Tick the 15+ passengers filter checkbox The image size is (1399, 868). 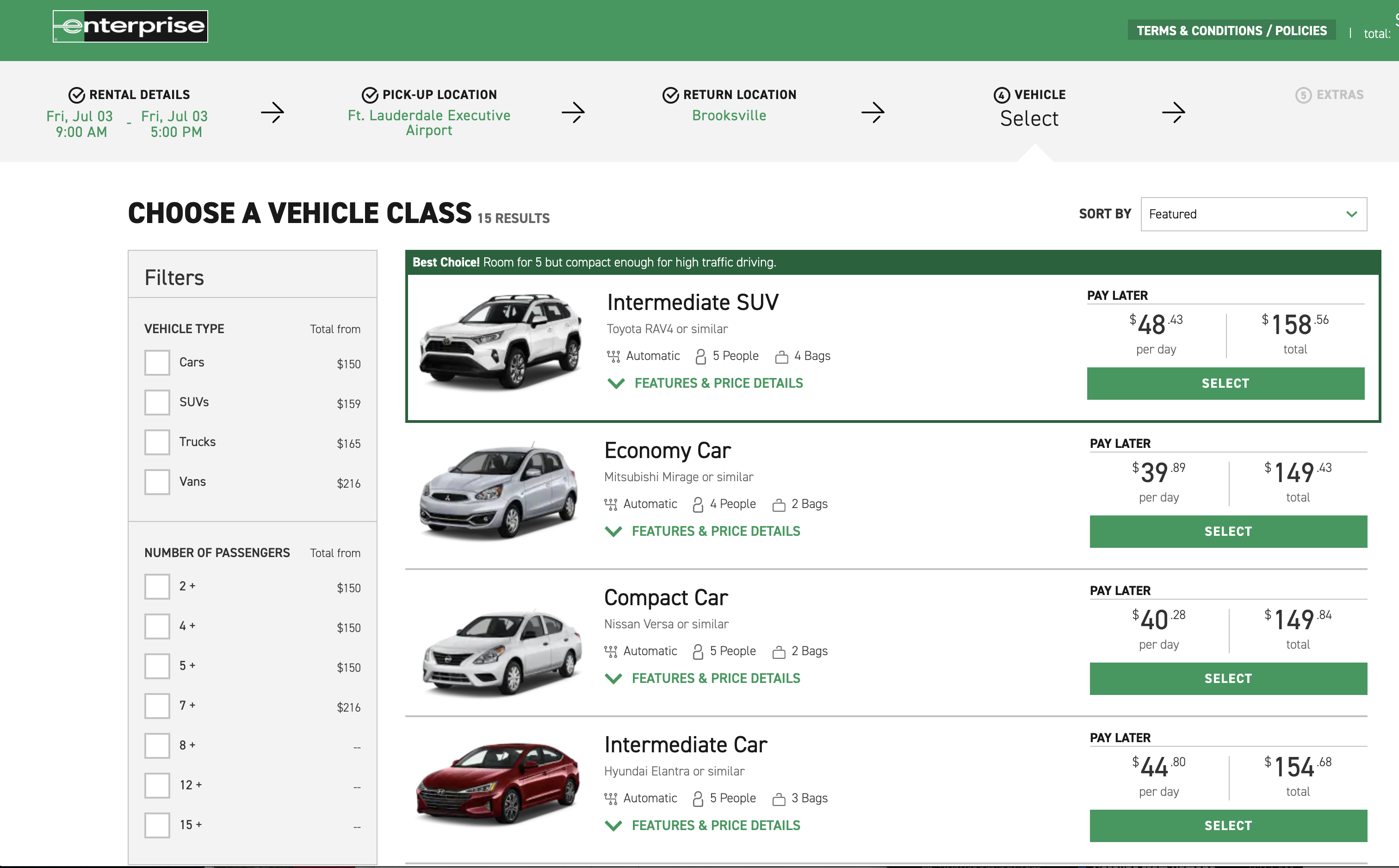[x=157, y=825]
